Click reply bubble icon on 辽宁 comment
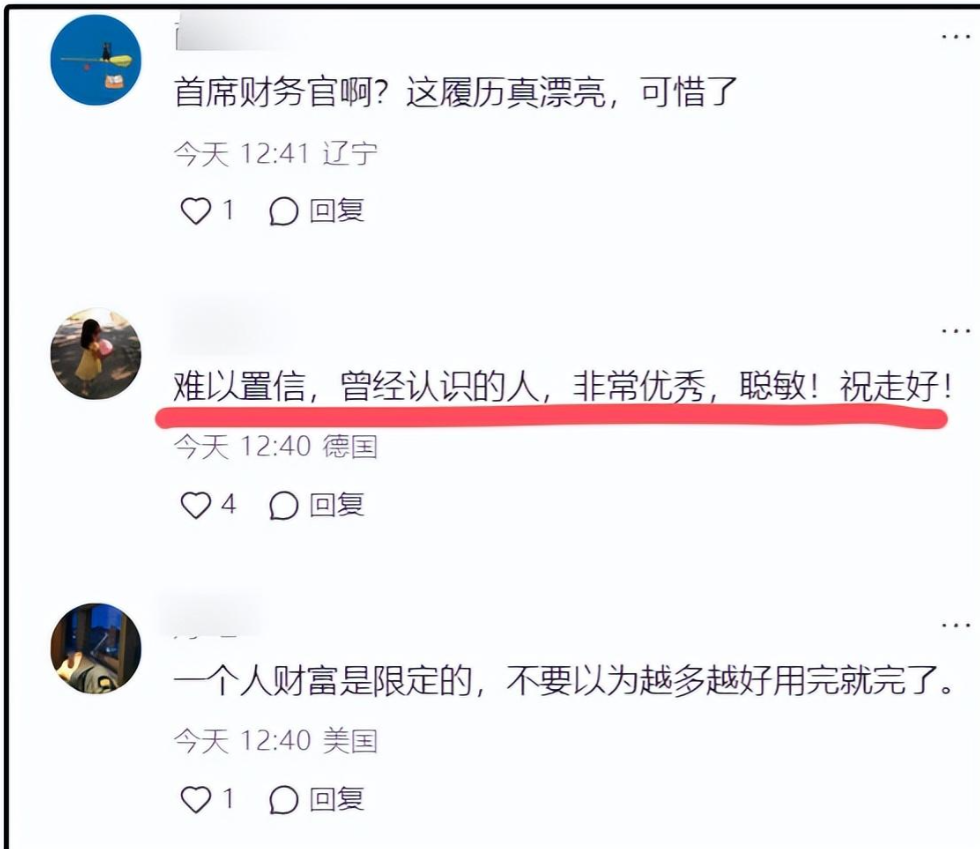The height and width of the screenshot is (849, 980). pos(283,211)
